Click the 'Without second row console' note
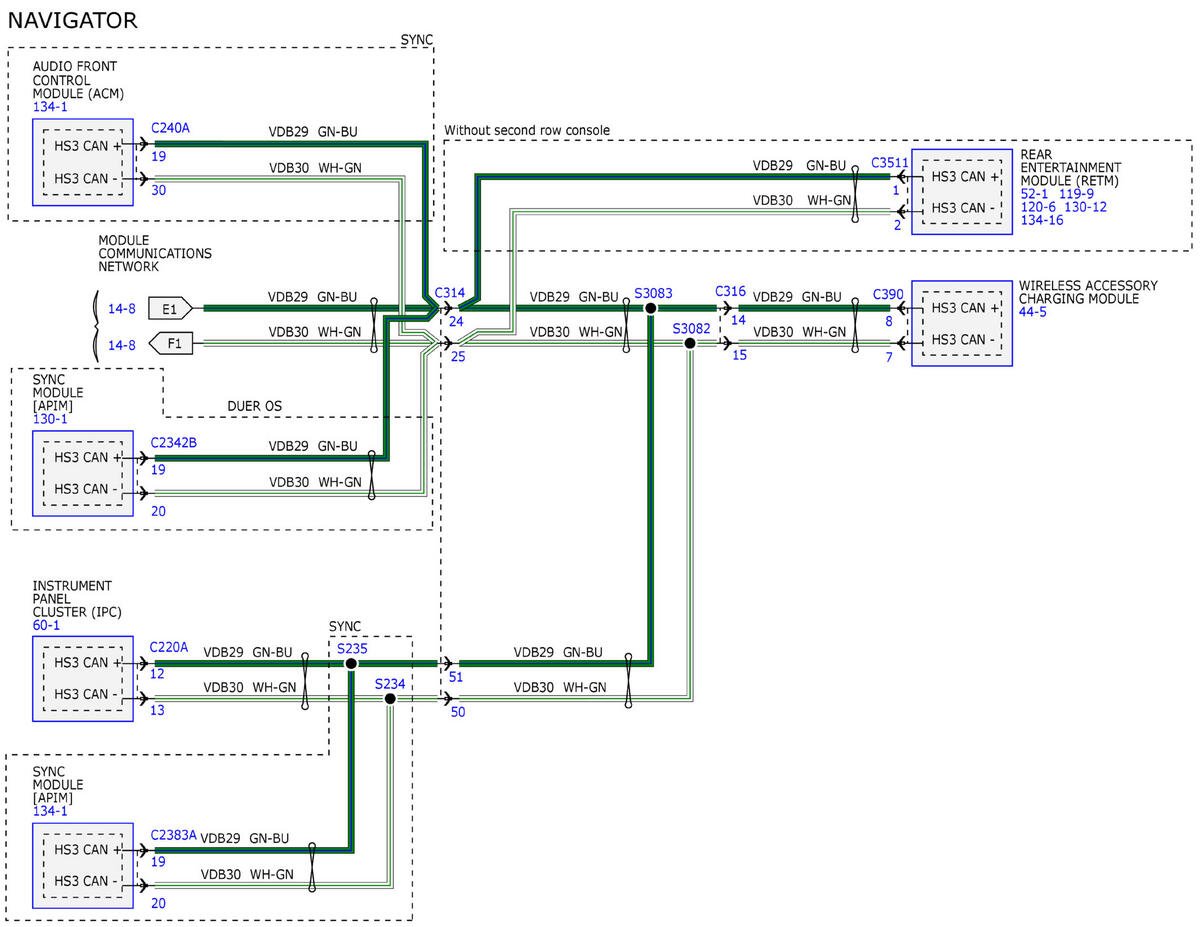The image size is (1200, 927). [527, 131]
